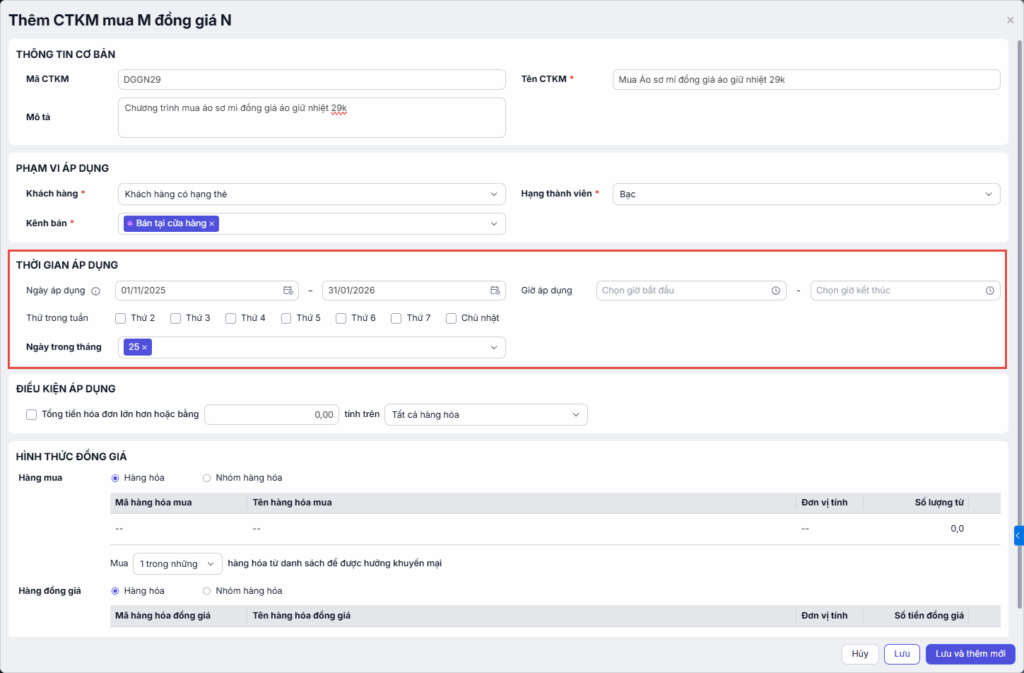Viewport: 1024px width, 673px height.
Task: Close the Thêm CTKM dialog
Action: [1009, 20]
